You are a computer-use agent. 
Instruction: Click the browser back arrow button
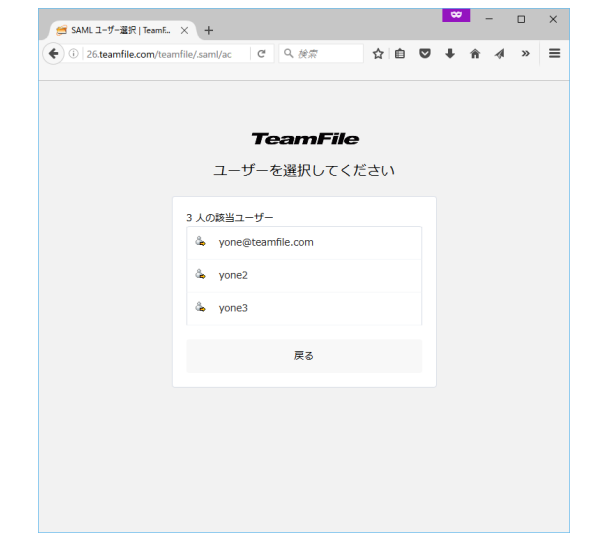pos(53,54)
